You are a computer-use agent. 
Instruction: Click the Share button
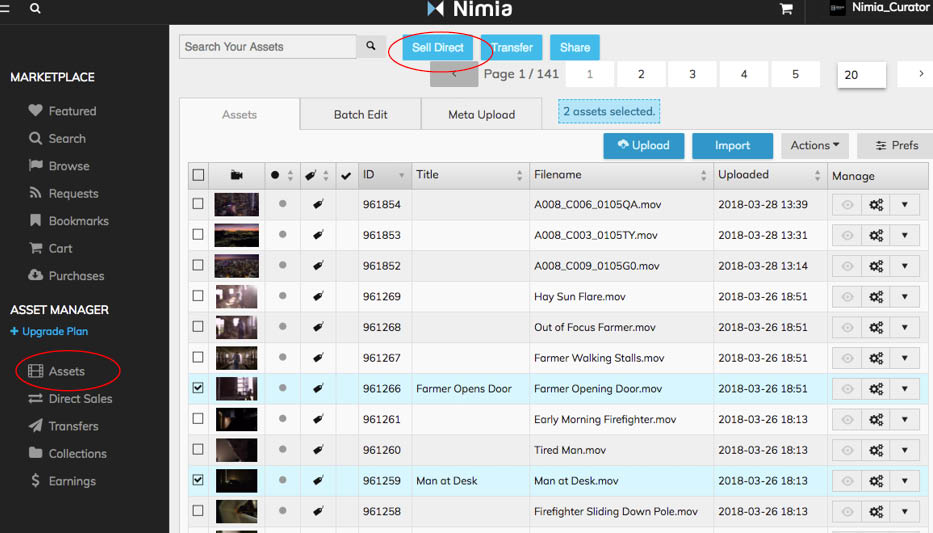(575, 48)
